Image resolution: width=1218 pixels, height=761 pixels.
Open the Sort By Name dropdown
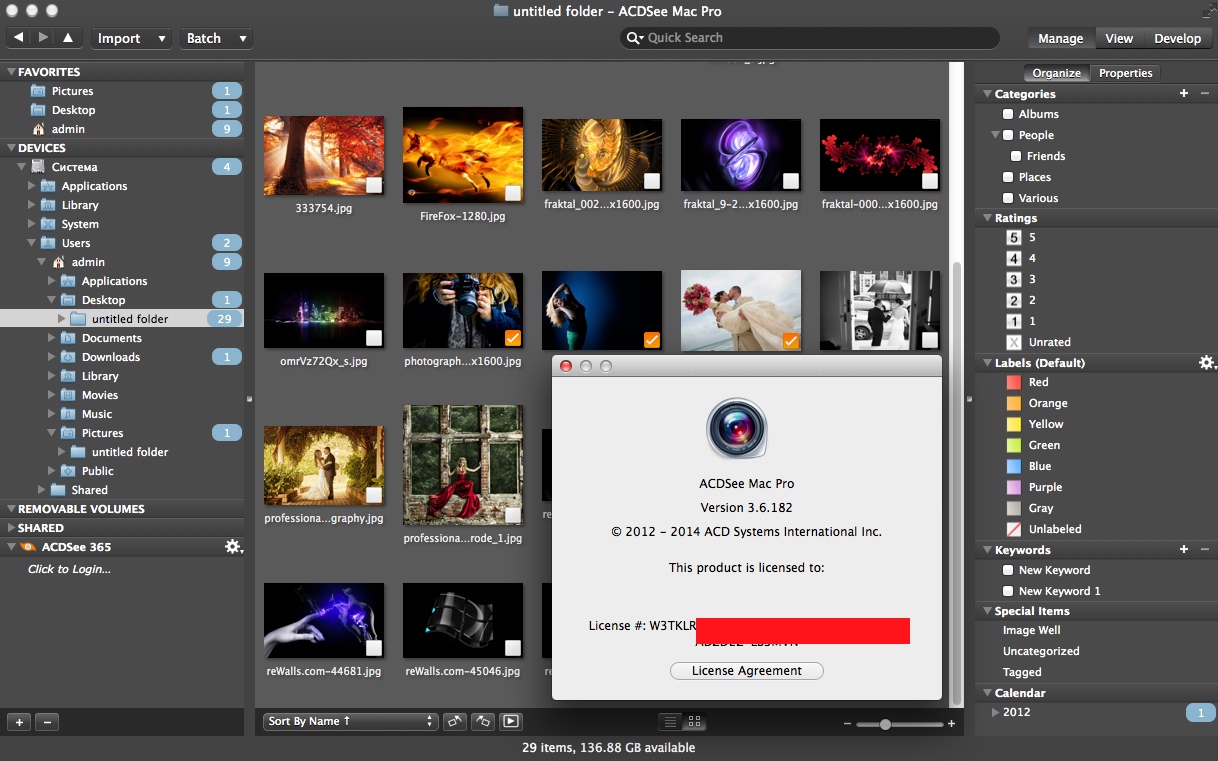point(351,721)
